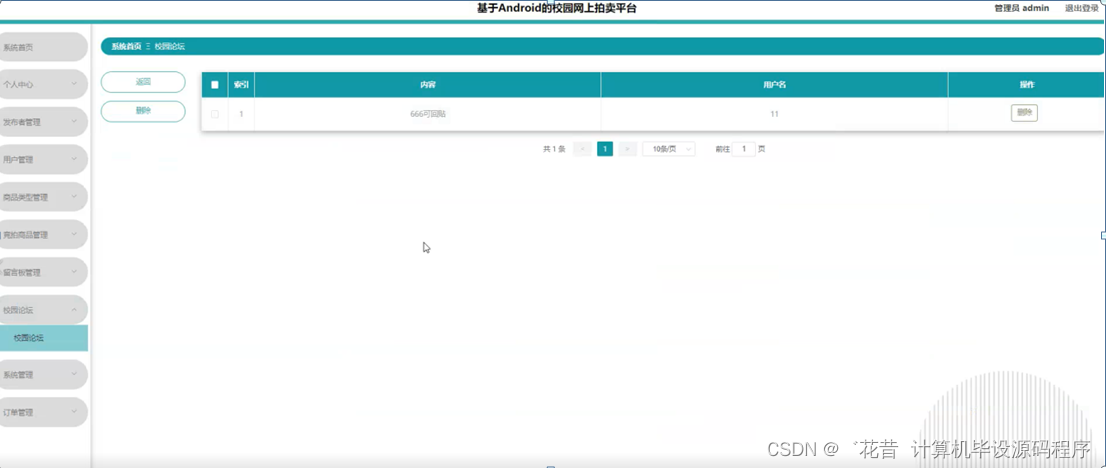This screenshot has height=468, width=1106.
Task: Expand the 发布者管理 sidebar menu
Action: [42, 121]
